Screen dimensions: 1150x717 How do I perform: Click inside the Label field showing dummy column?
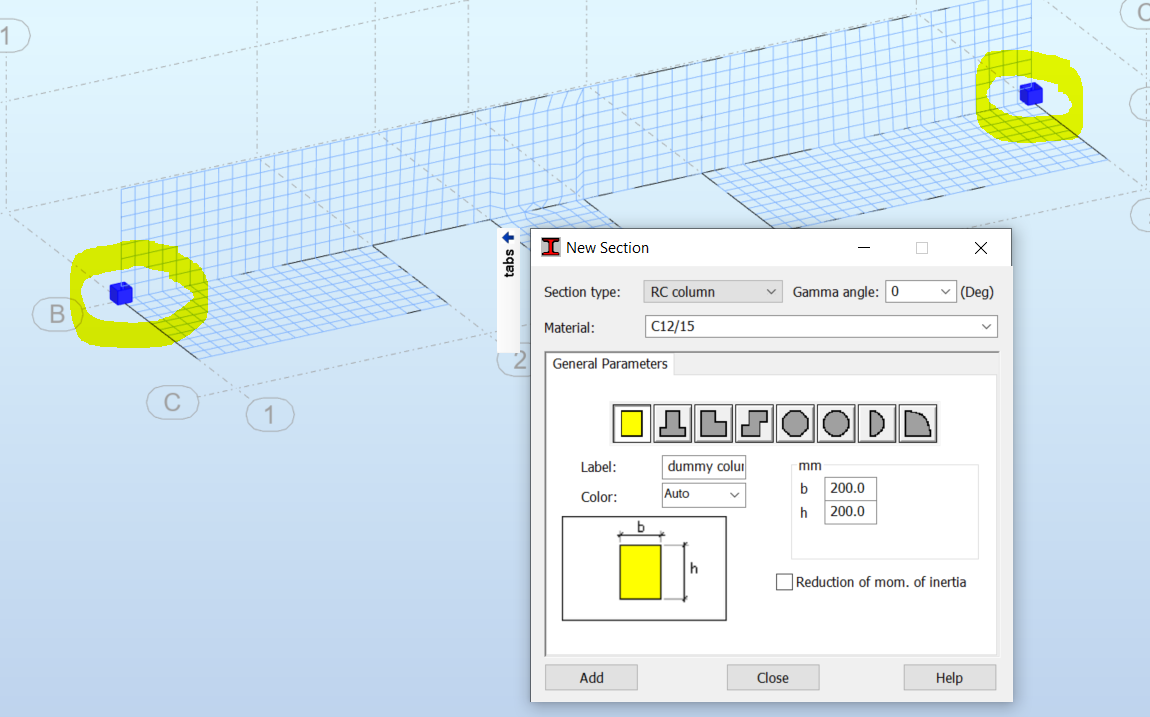(703, 467)
